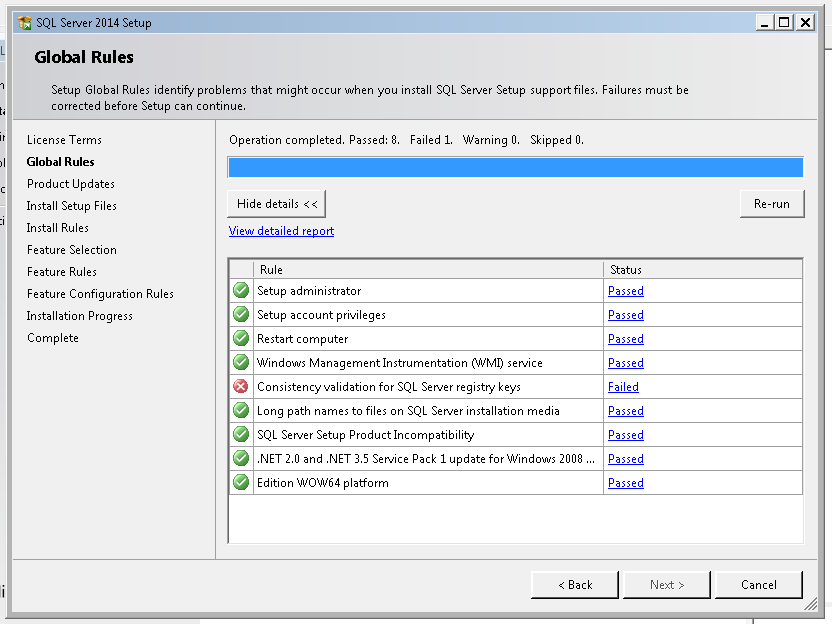Select Complete step in sidebar
The image size is (832, 624).
(x=53, y=338)
